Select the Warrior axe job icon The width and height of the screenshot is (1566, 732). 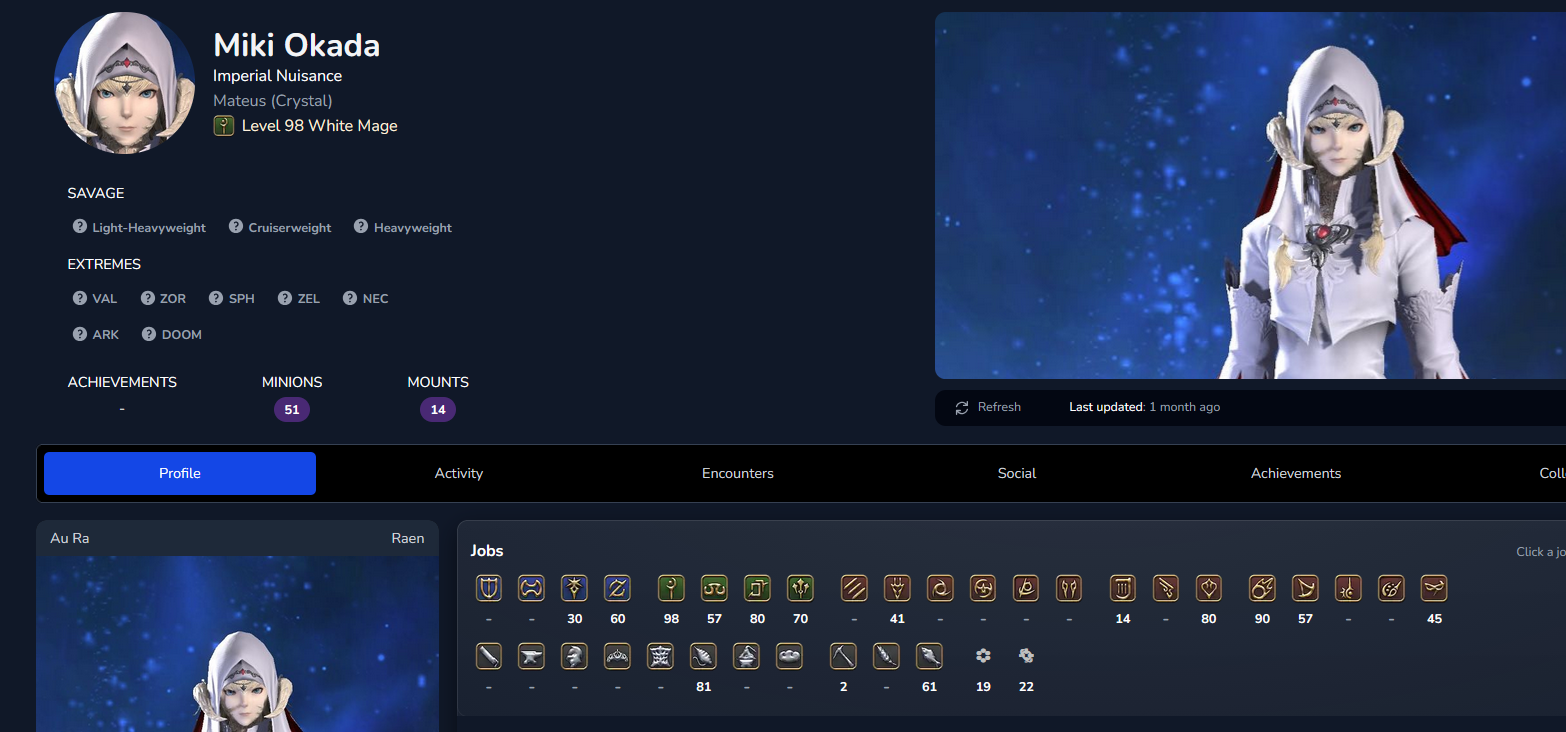tap(531, 588)
